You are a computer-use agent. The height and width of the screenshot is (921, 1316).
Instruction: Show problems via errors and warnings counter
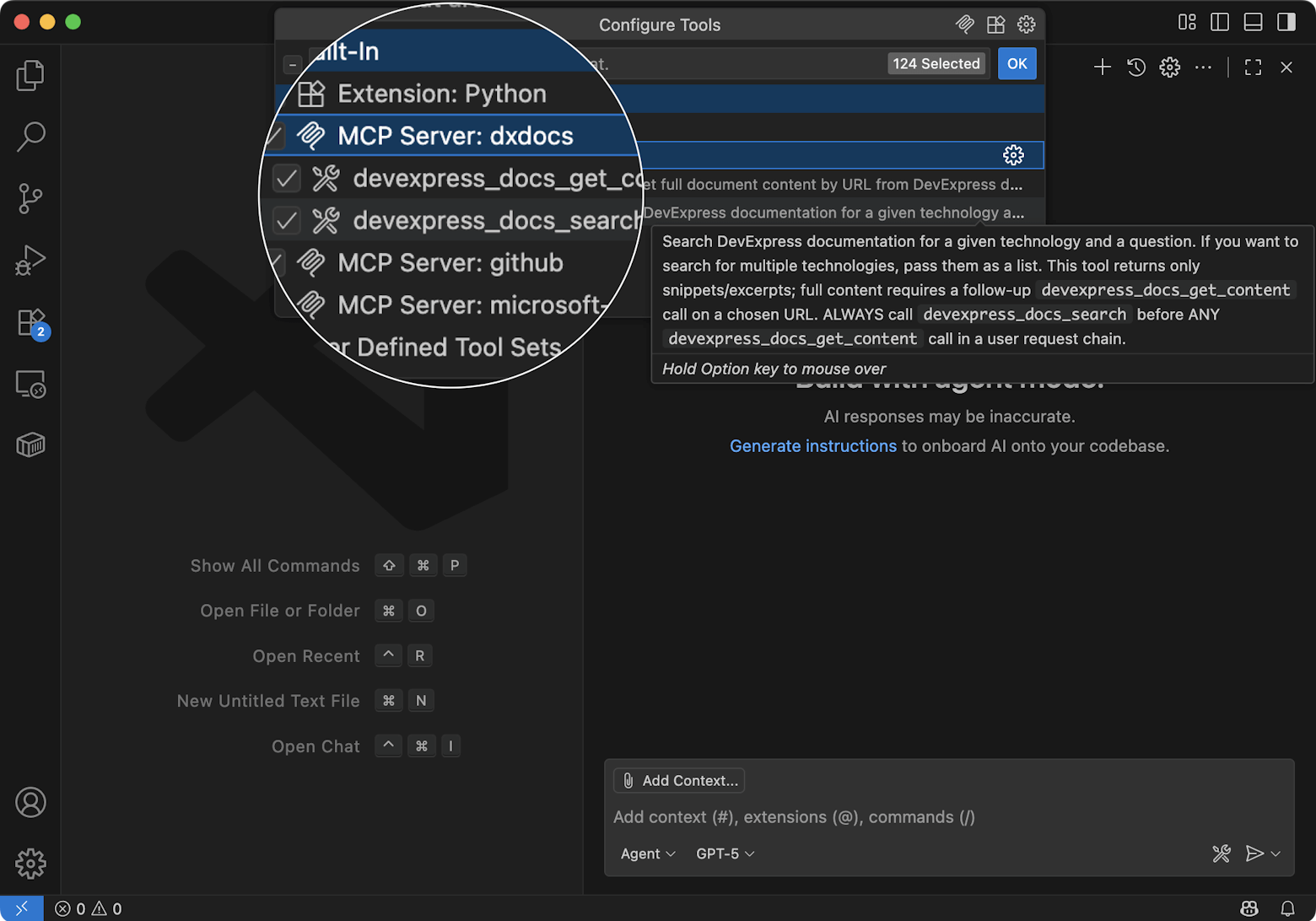[x=89, y=908]
